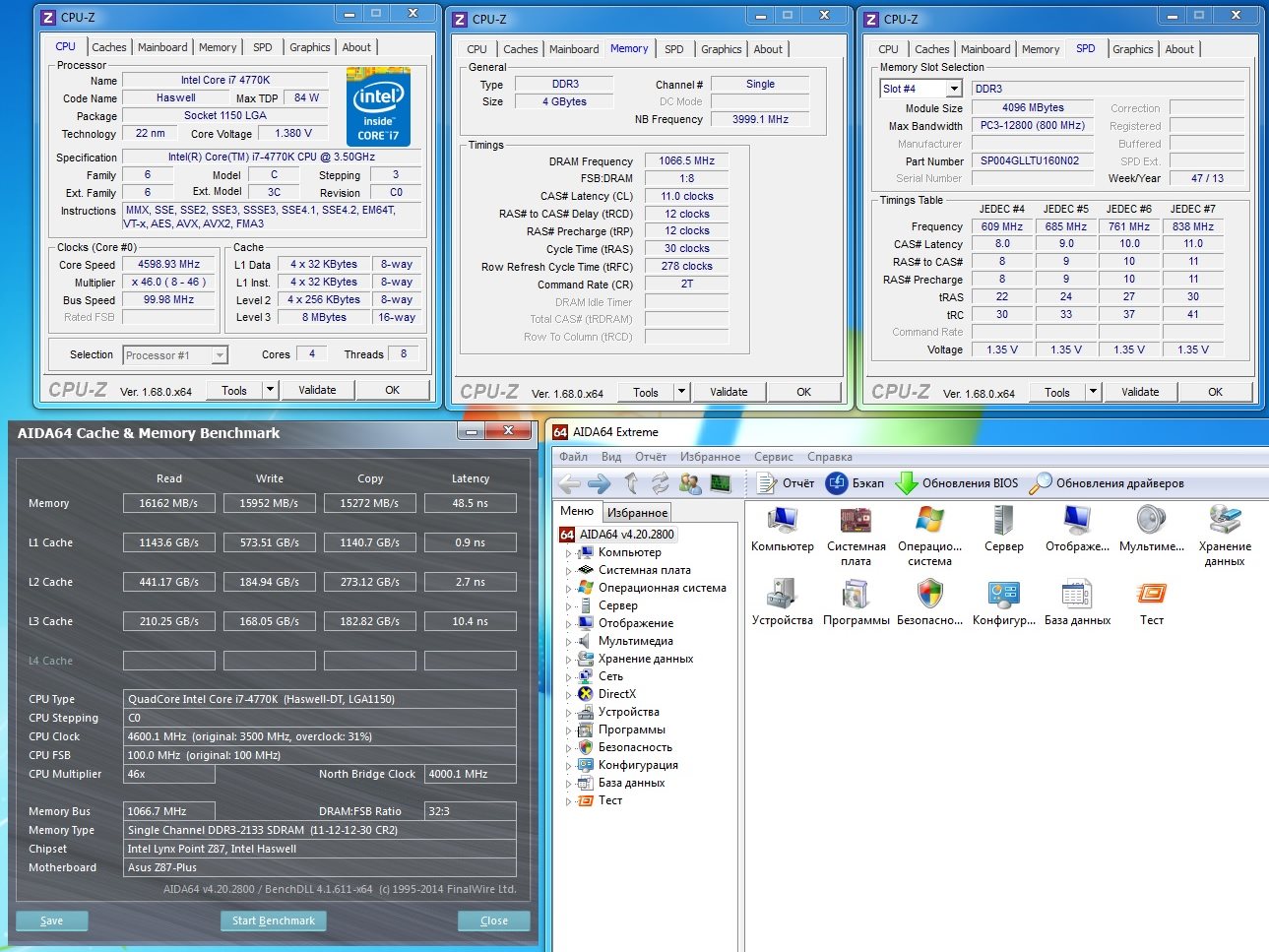Open the Безопасность shield icon
1269x952 pixels.
pos(929,595)
